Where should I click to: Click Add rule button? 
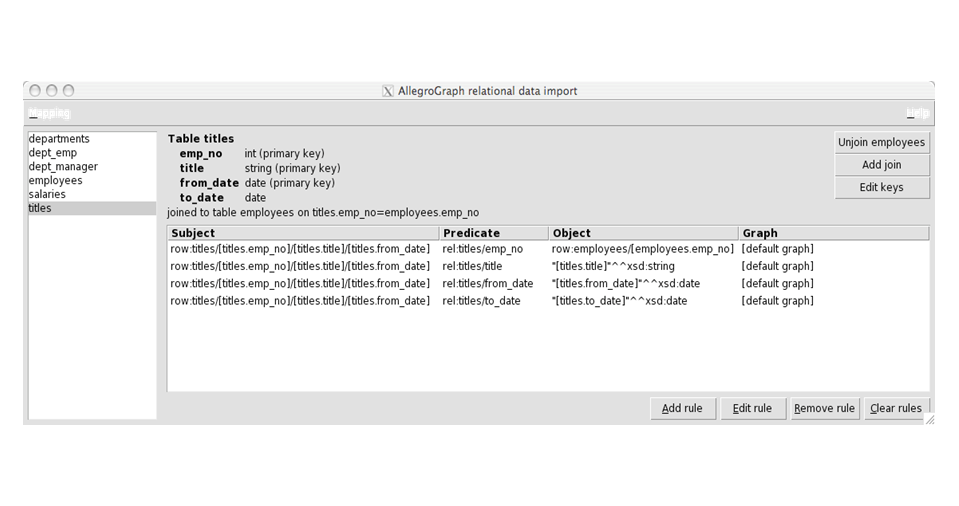click(x=682, y=409)
